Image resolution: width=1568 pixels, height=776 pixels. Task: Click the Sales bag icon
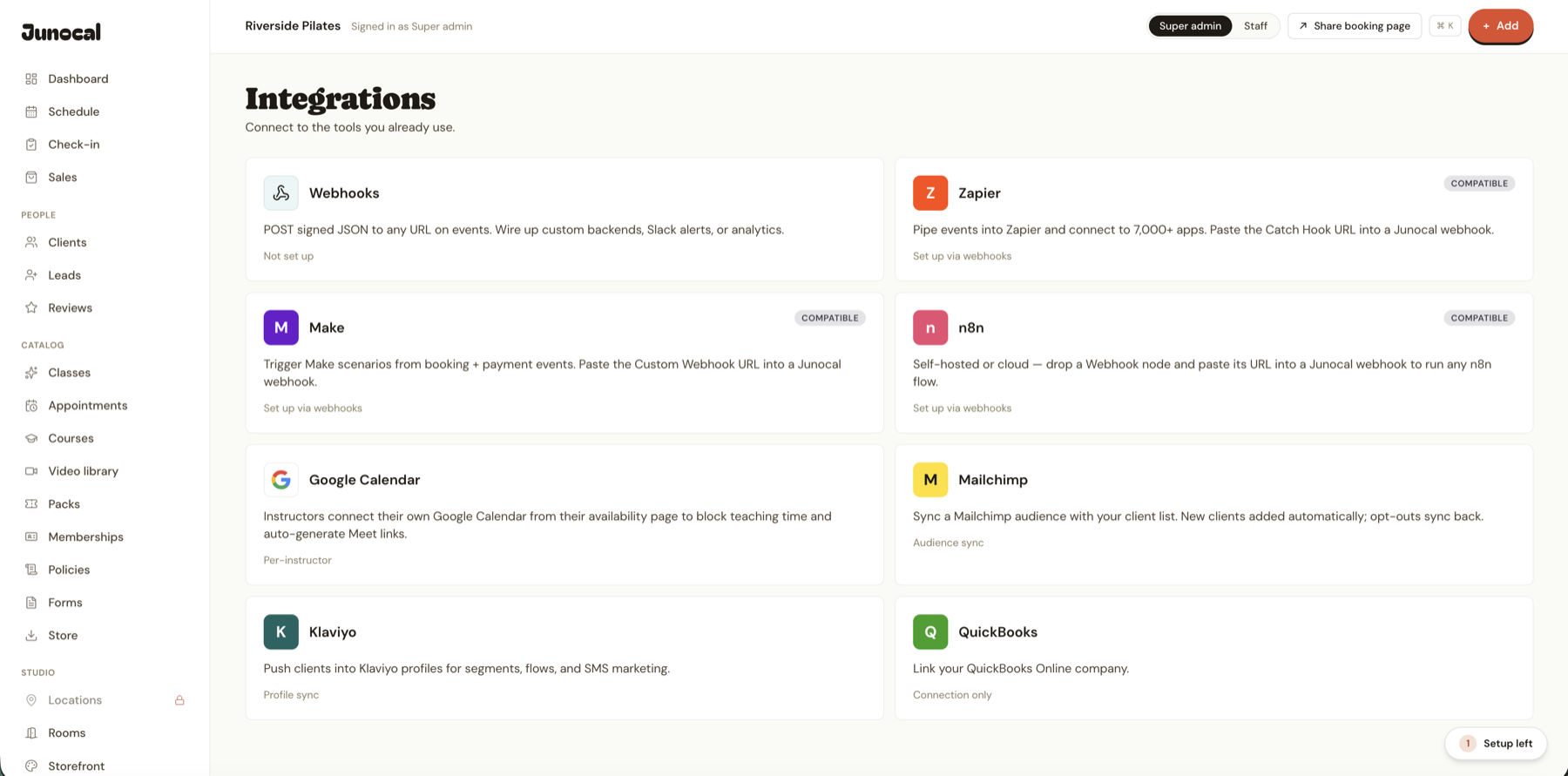coord(31,177)
